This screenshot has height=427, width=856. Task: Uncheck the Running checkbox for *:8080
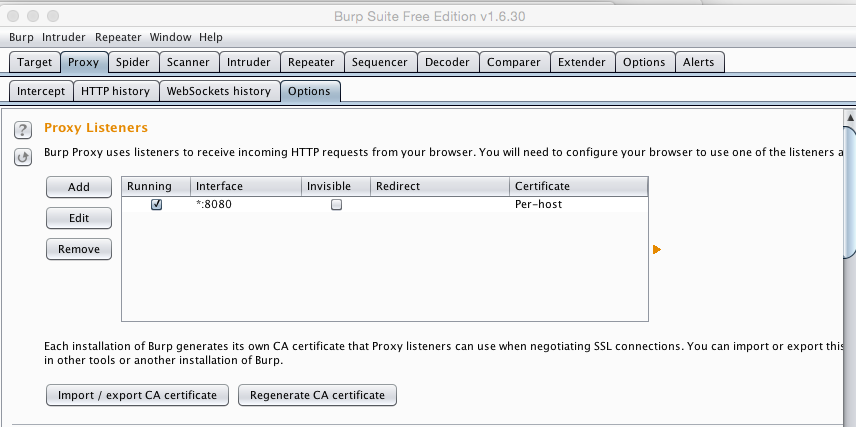156,204
